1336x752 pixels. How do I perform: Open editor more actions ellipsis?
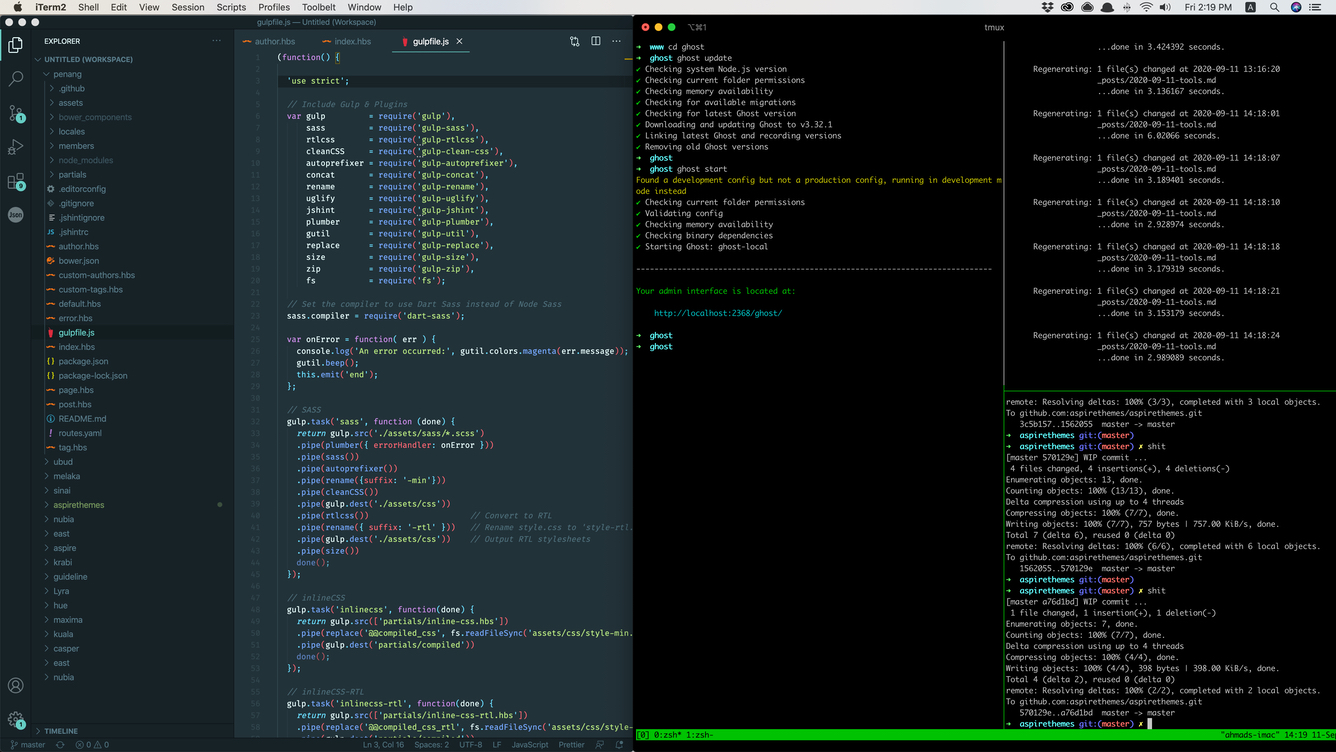tap(617, 41)
